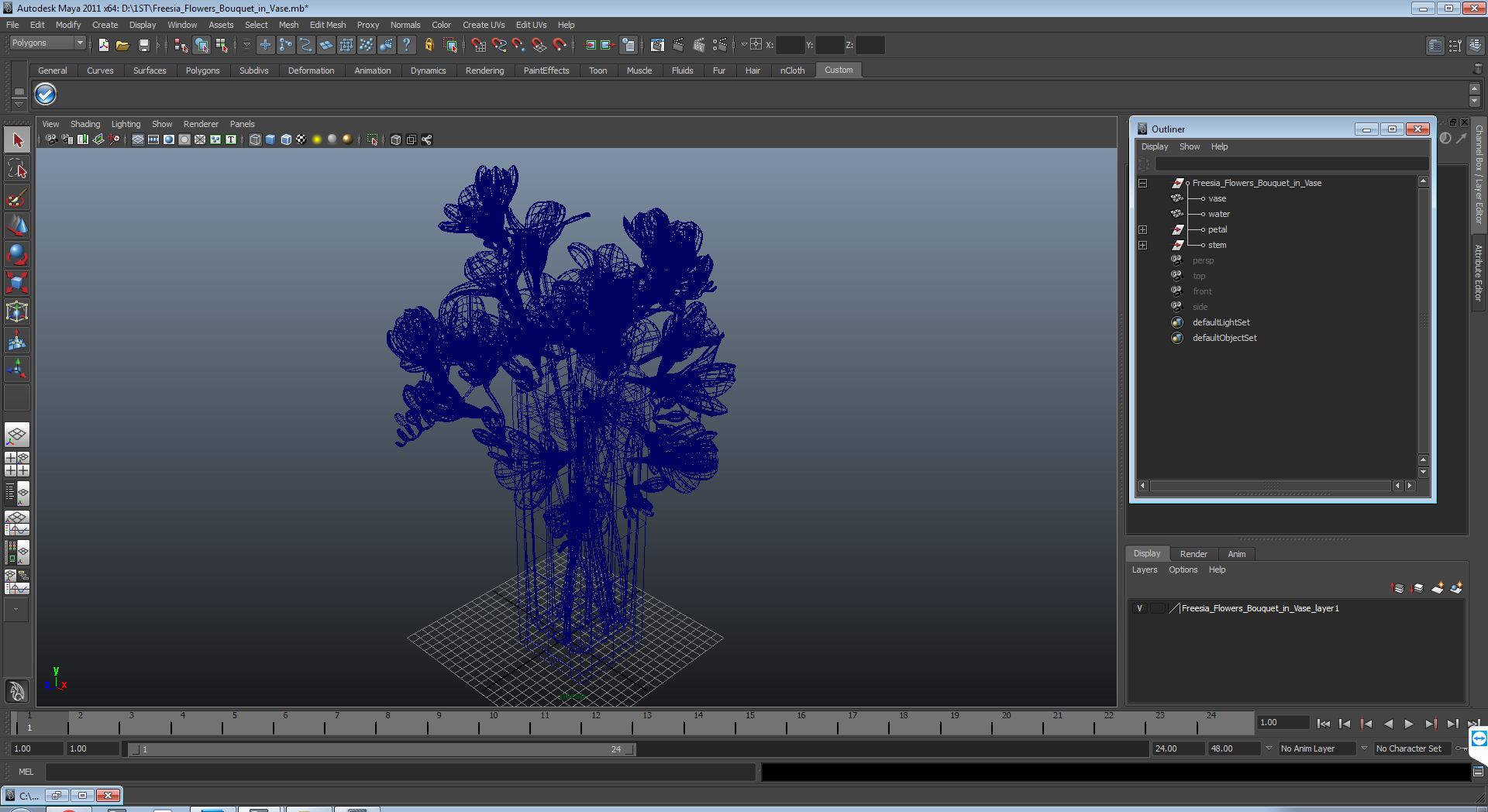Click the current frame 1.00 field
Viewport: 1488px width, 812px height.
1283,722
